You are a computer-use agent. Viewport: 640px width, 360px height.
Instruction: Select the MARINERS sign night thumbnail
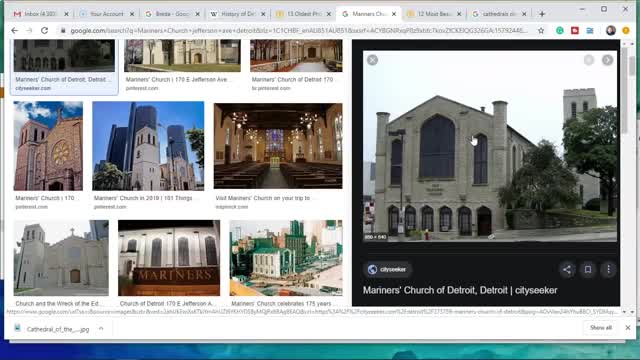[x=169, y=258]
